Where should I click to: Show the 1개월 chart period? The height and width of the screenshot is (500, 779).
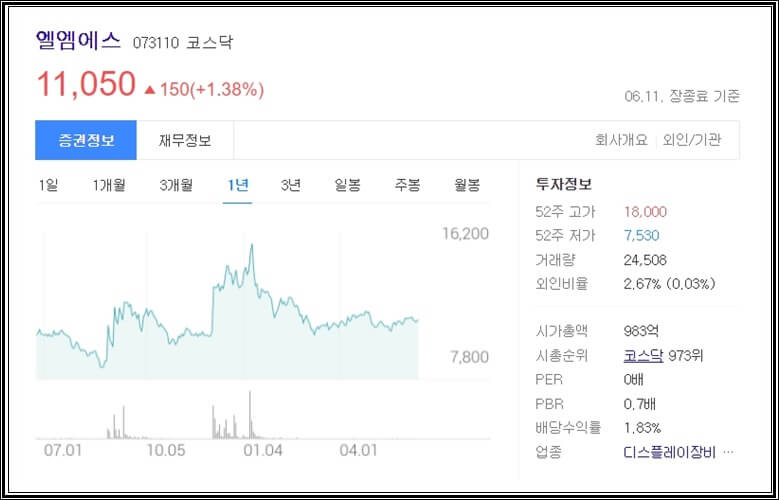pos(109,185)
